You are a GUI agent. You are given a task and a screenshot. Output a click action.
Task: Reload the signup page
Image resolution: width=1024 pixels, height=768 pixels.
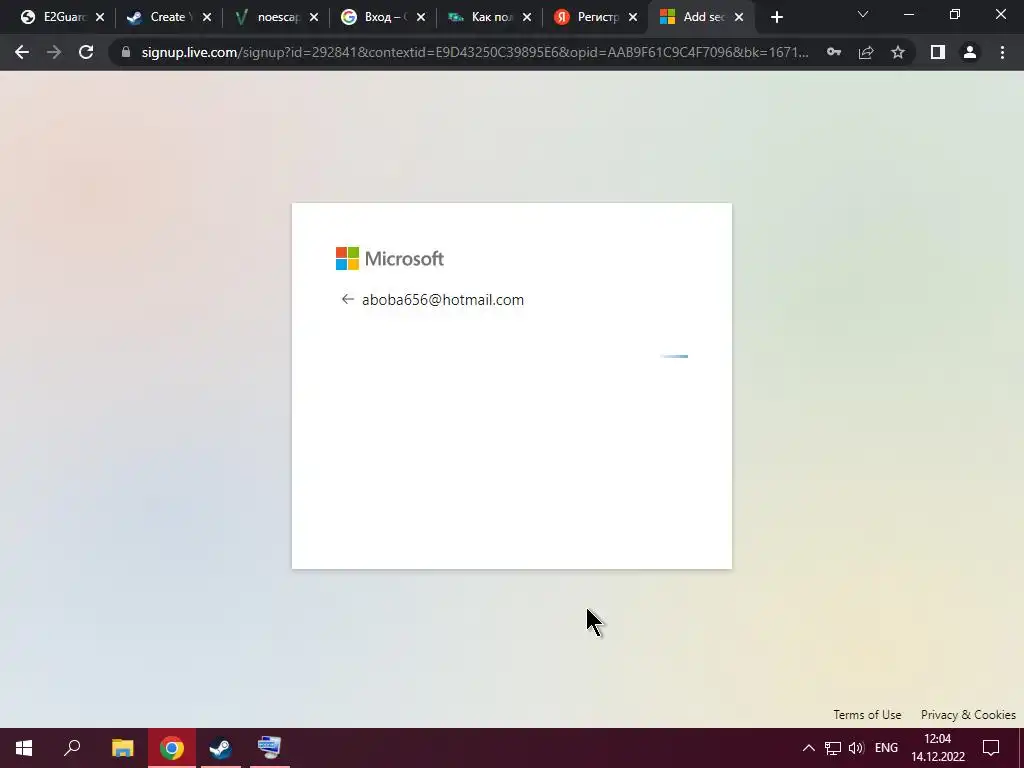86,52
